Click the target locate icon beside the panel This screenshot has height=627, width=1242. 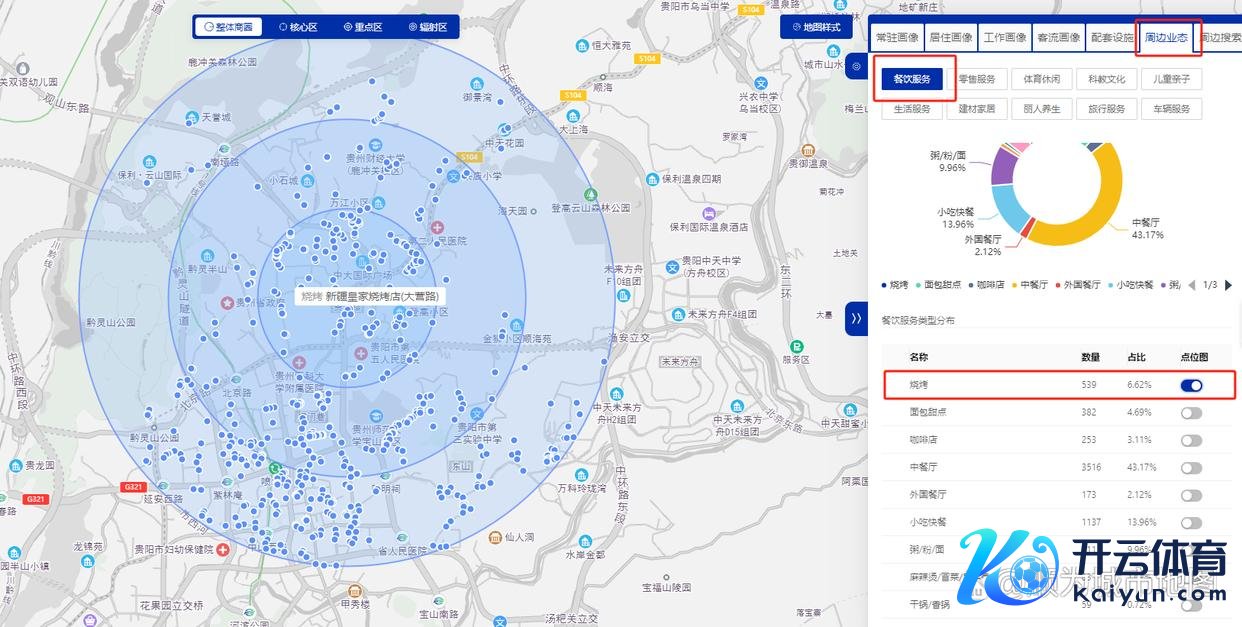coord(856,67)
